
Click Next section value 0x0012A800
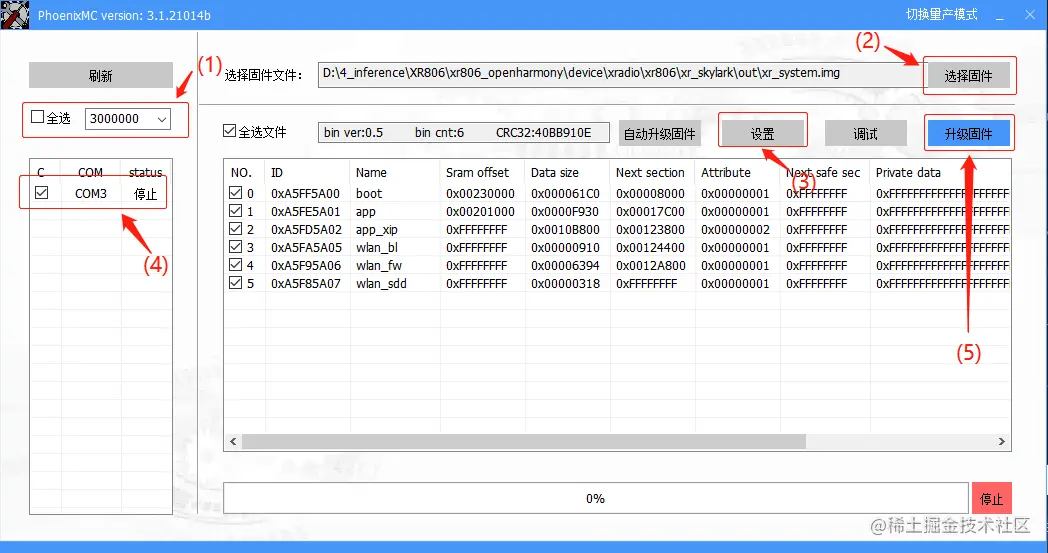click(x=651, y=266)
